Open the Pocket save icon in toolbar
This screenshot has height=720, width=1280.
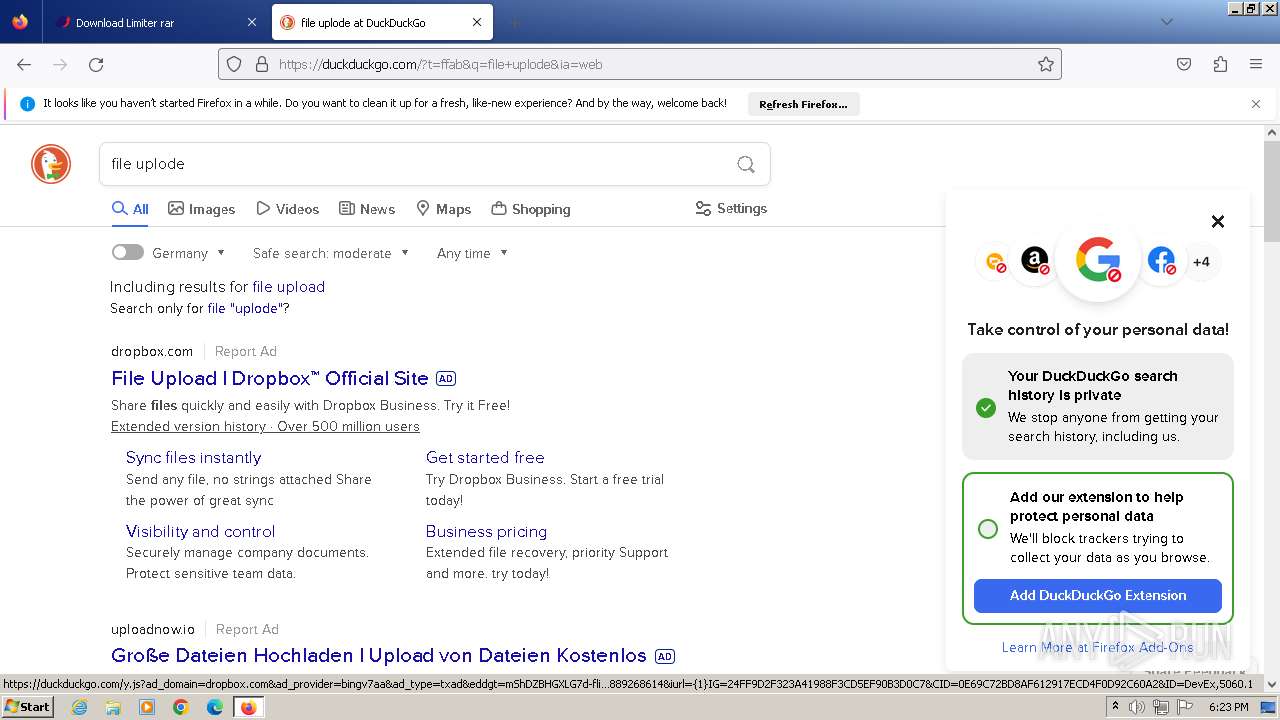(1184, 64)
